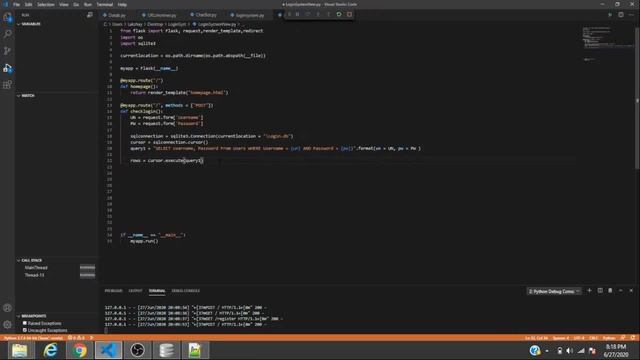The image size is (640, 360).
Task: Open the Search view in activity bar
Action: point(7,34)
